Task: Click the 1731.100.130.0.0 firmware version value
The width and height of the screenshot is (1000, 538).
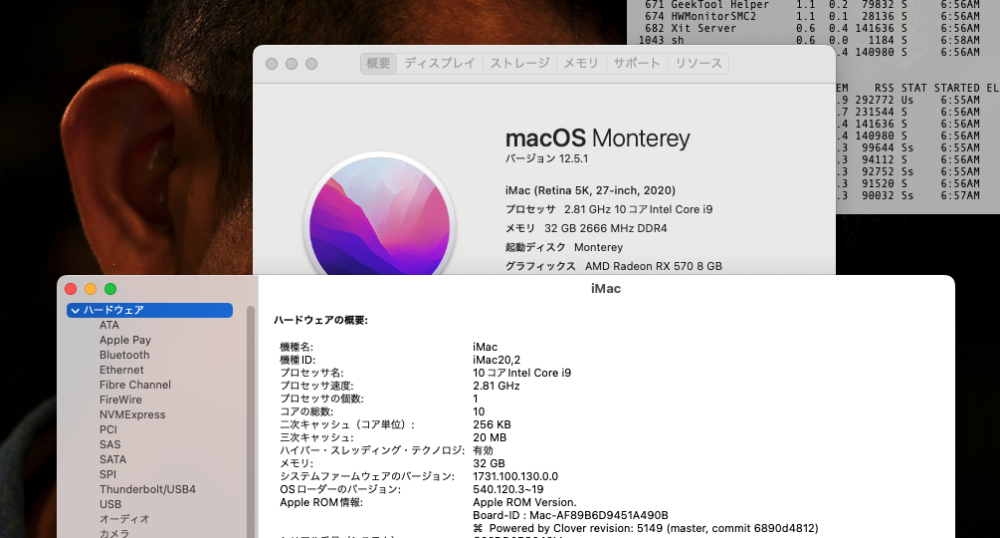Action: pos(515,476)
